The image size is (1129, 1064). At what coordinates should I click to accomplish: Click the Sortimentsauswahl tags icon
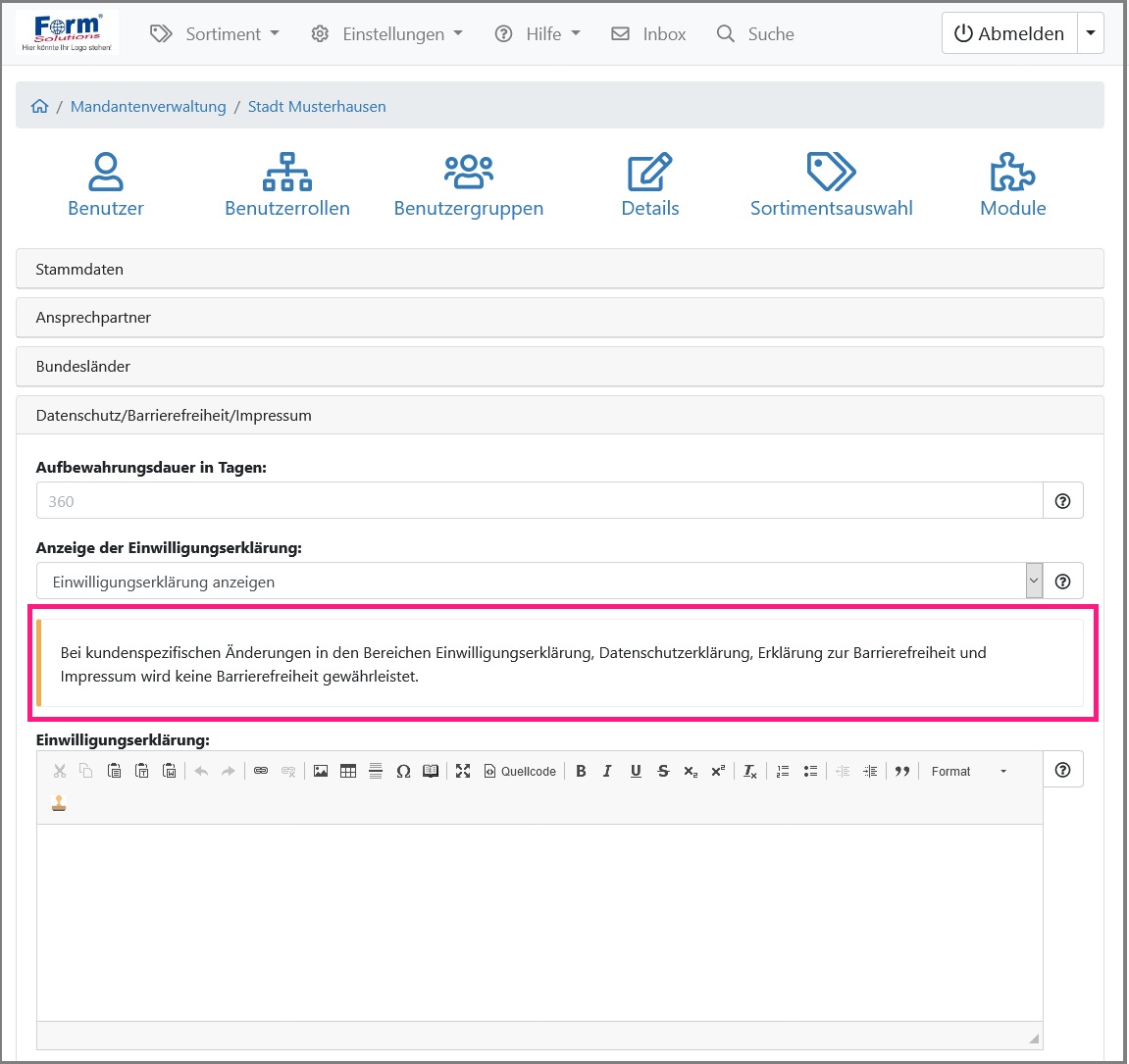pos(831,173)
